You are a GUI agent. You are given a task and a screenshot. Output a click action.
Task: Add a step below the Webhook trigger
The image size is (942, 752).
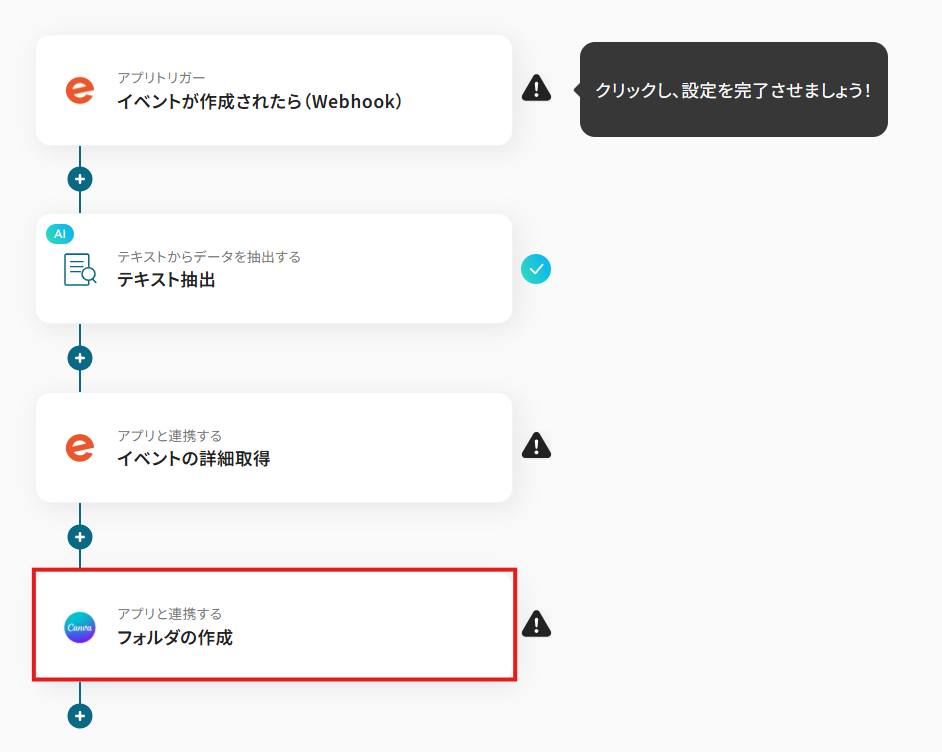point(80,179)
